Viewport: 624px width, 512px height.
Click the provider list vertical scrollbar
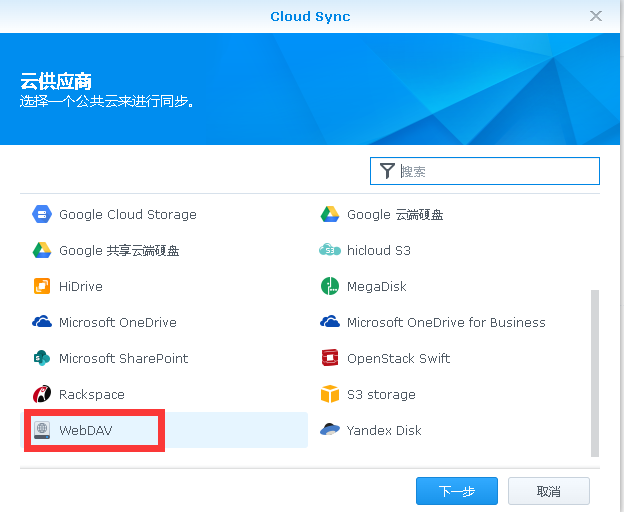595,373
